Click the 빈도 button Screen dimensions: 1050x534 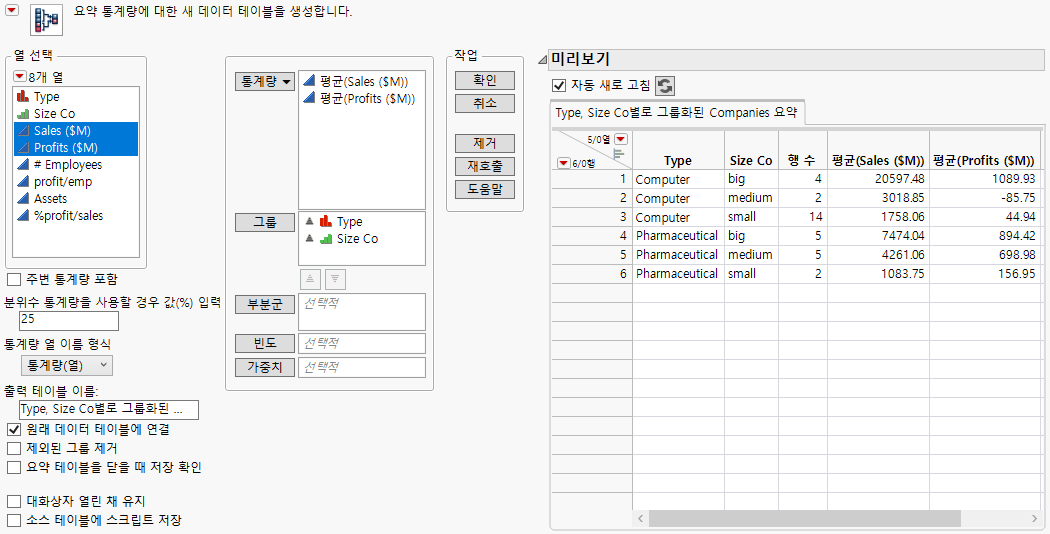pos(265,344)
